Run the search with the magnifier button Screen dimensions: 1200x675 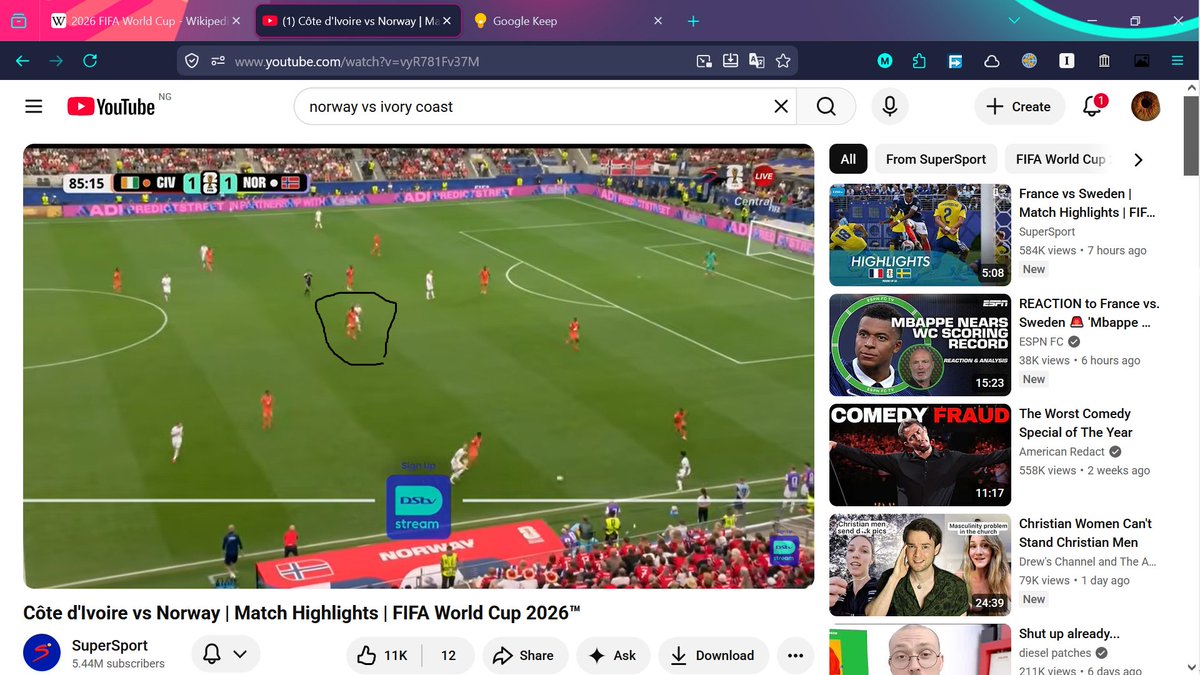click(826, 107)
